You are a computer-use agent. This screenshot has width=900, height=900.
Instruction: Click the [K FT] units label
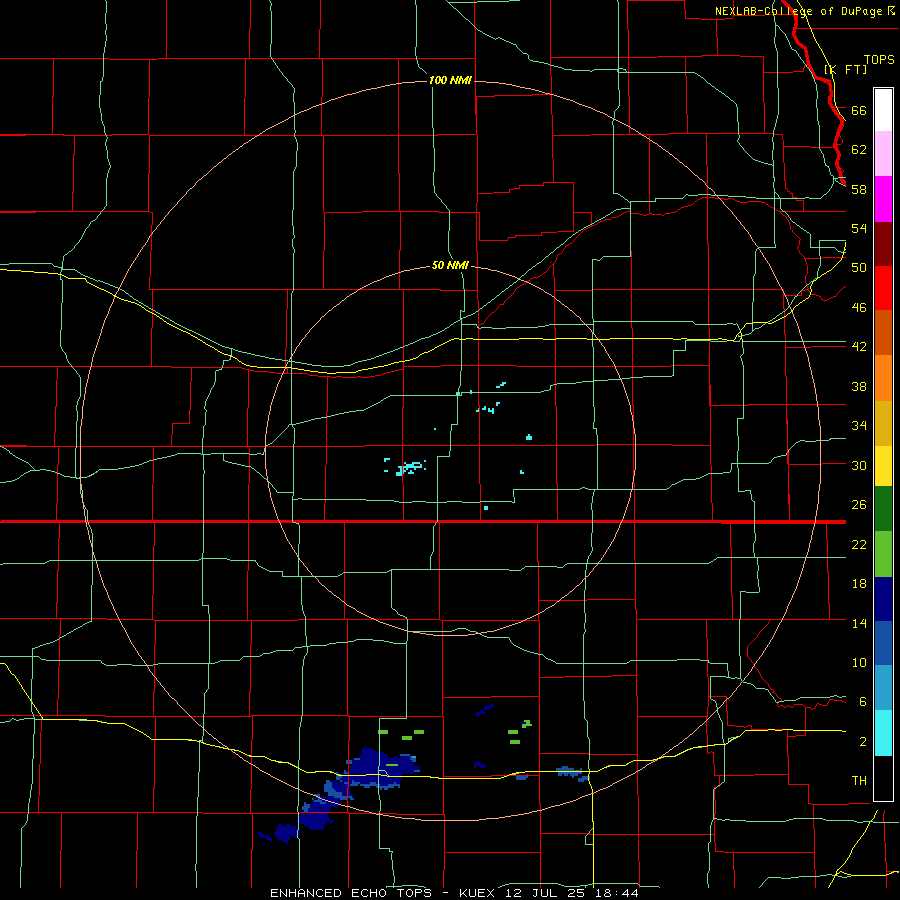(845, 69)
